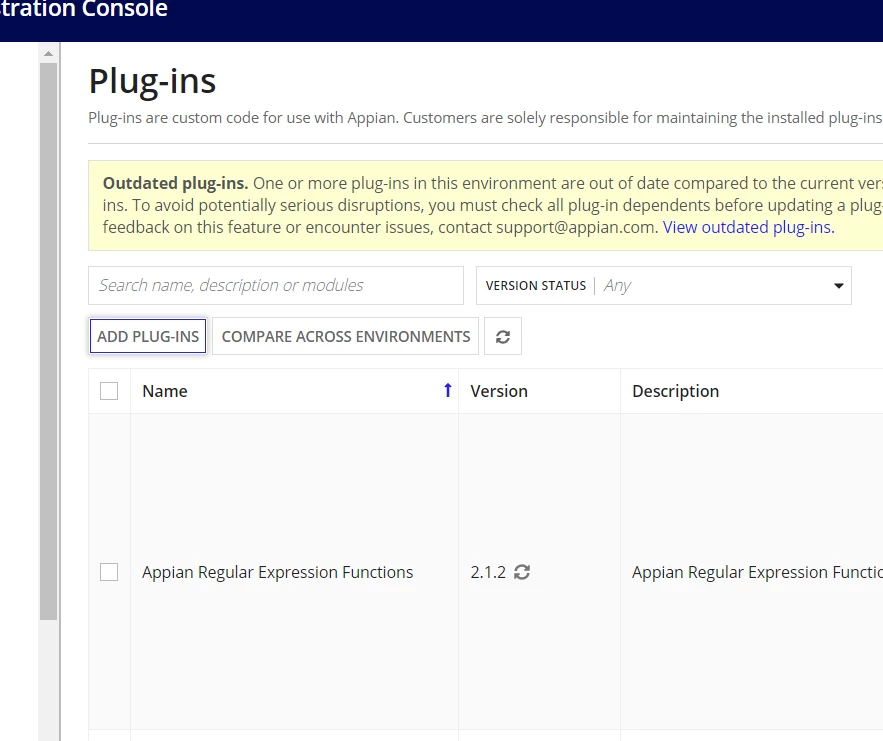The height and width of the screenshot is (741, 883).
Task: Check the Appian Regular Expression Functions row checkbox
Action: click(x=109, y=572)
